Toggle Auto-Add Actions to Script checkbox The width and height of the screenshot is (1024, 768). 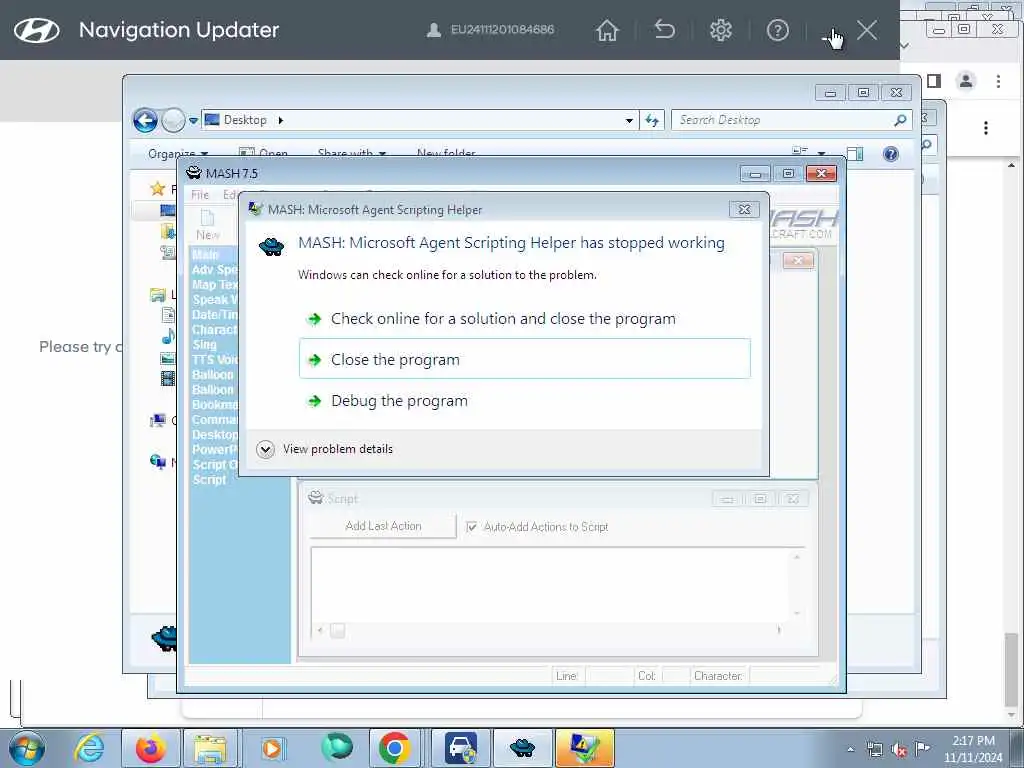click(472, 526)
